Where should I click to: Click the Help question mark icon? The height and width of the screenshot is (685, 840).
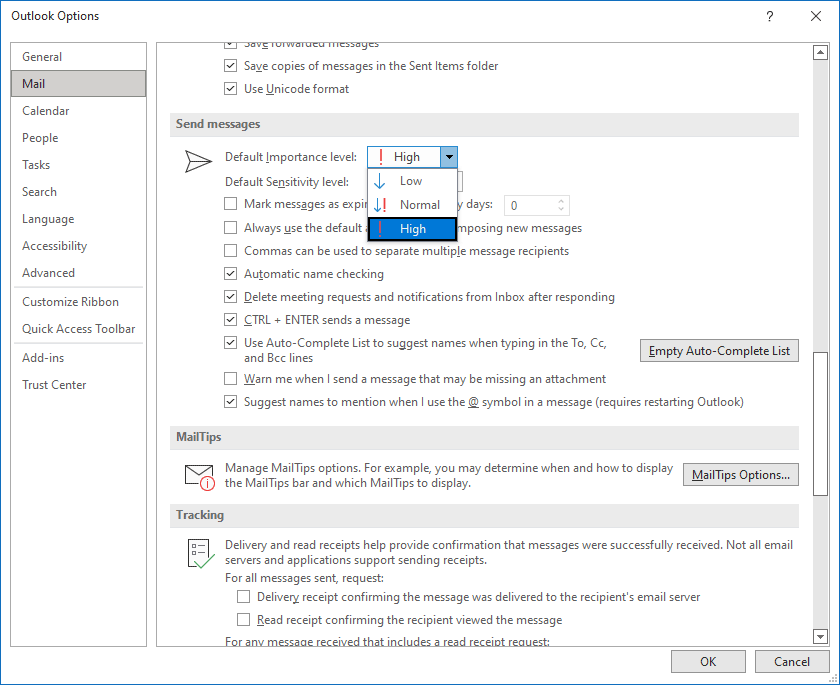(769, 16)
